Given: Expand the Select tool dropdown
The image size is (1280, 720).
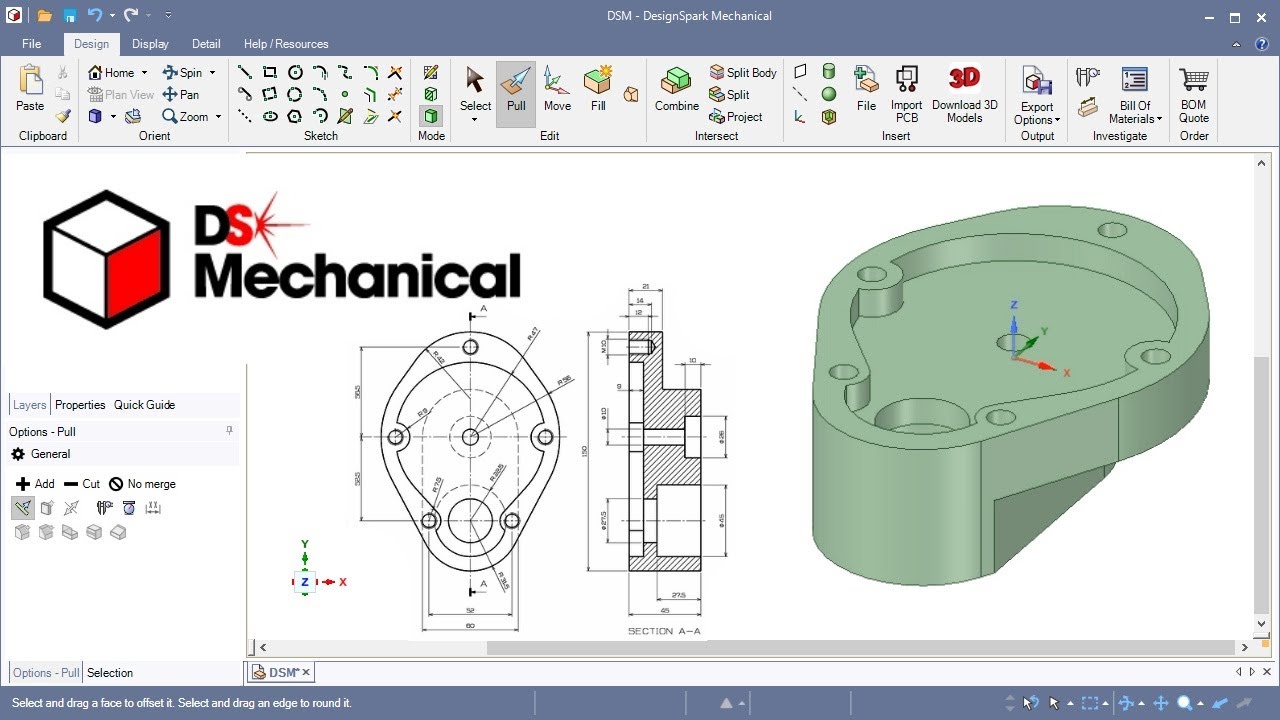Looking at the screenshot, I should 475,120.
